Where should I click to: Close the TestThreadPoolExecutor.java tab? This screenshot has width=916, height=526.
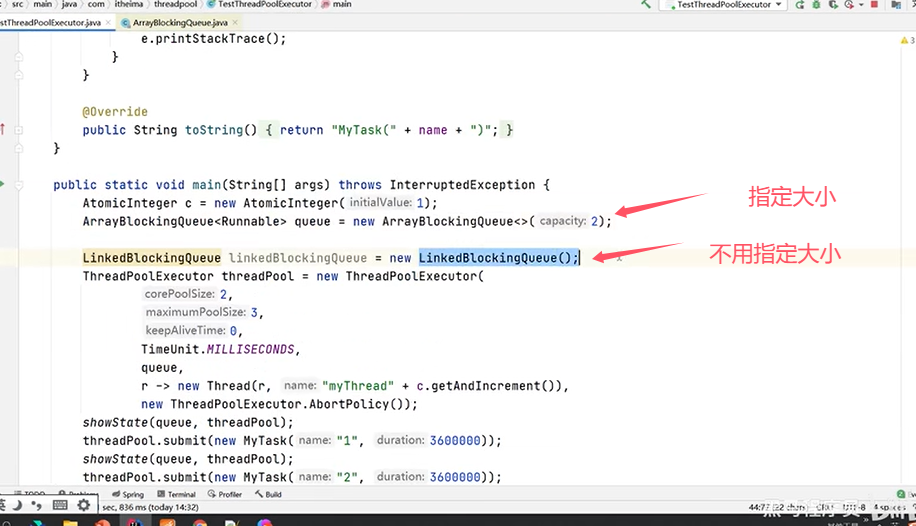point(108,22)
